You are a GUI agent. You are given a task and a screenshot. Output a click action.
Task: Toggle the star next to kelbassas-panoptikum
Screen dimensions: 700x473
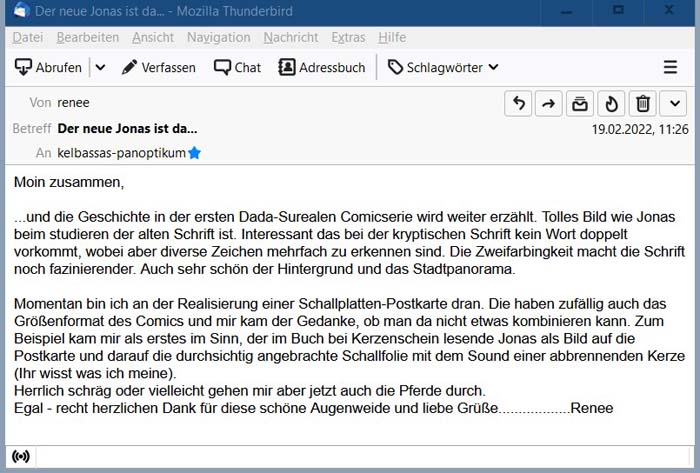point(195,153)
